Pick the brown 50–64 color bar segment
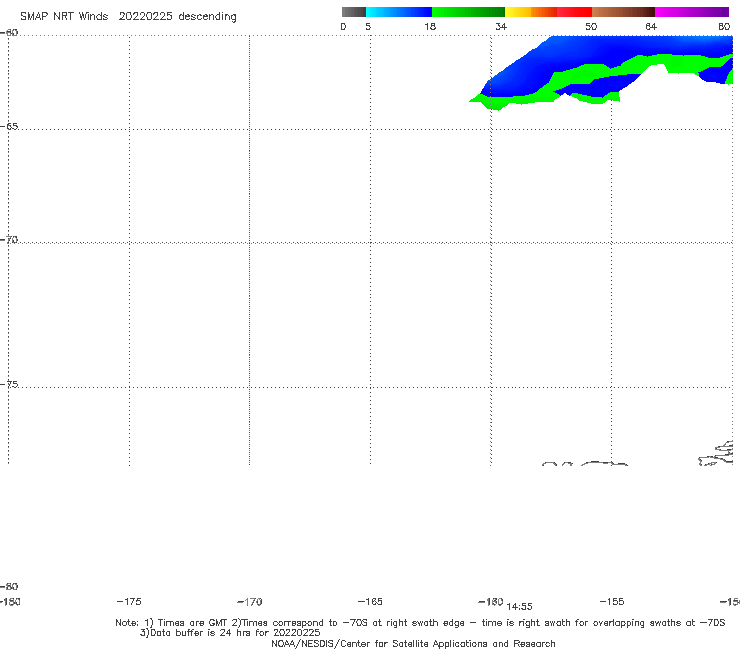The image size is (740, 650). [623, 12]
